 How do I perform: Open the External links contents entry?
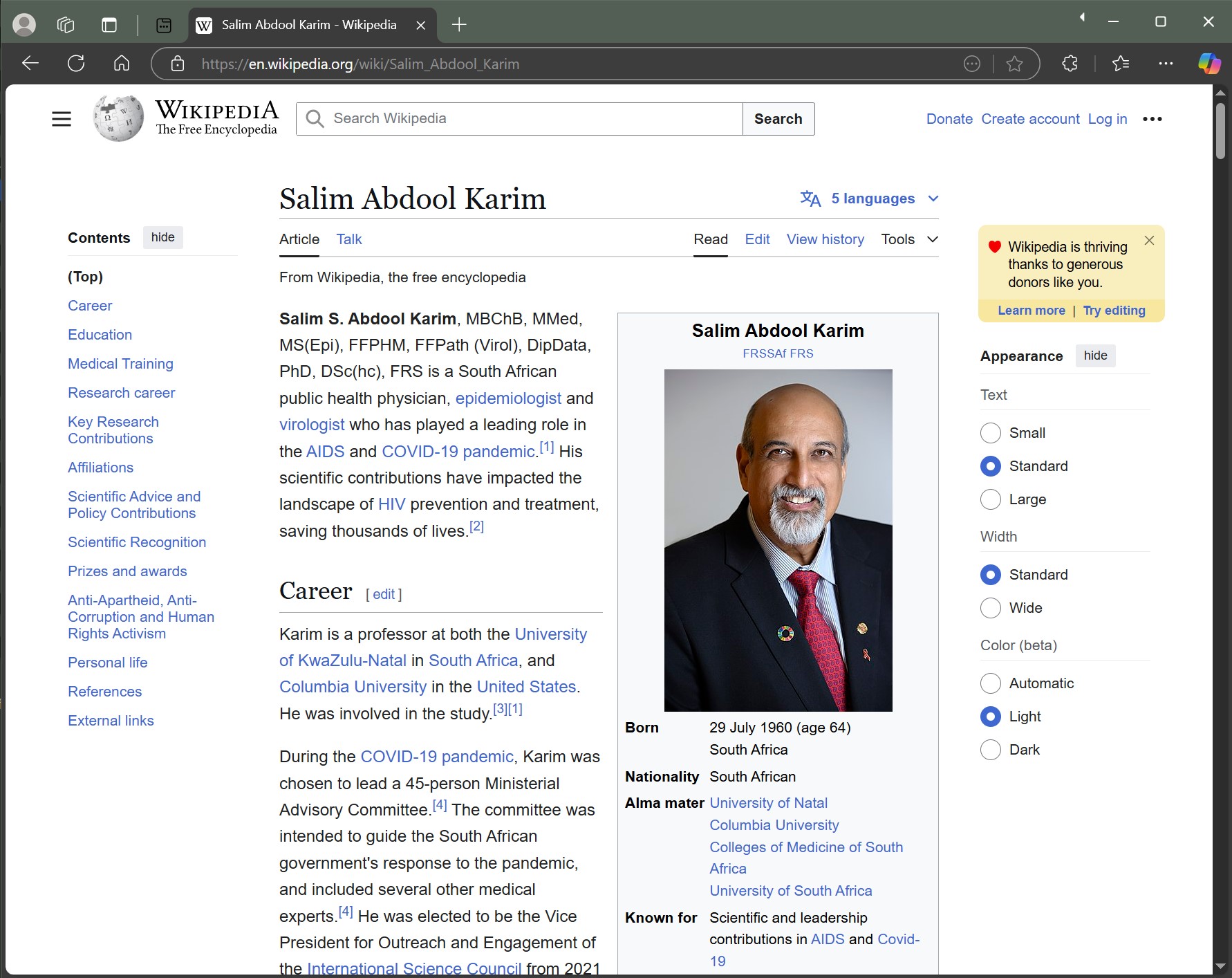coord(111,721)
